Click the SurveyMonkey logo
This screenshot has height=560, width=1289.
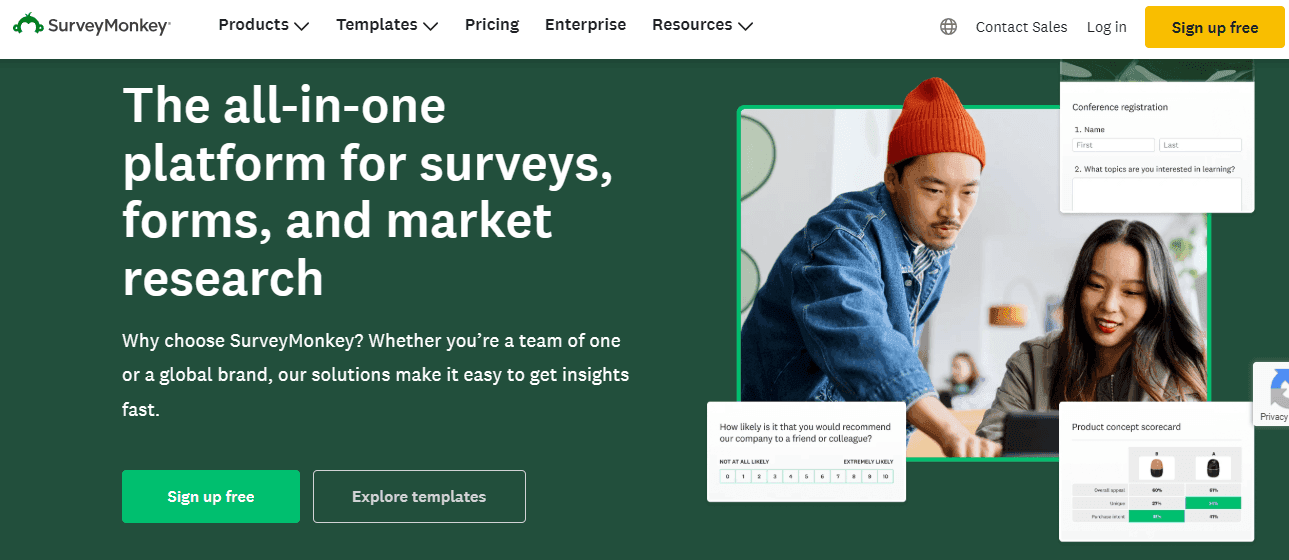click(x=91, y=24)
